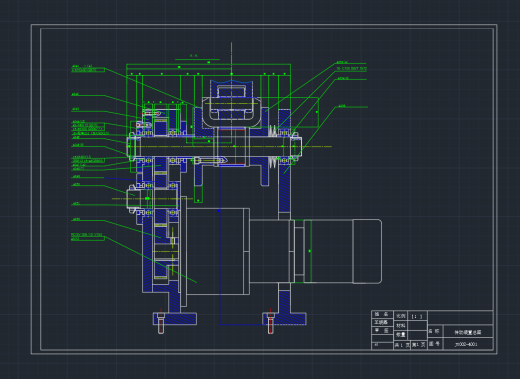Click the green dimension marker on motor
The image size is (520, 379).
(310, 251)
